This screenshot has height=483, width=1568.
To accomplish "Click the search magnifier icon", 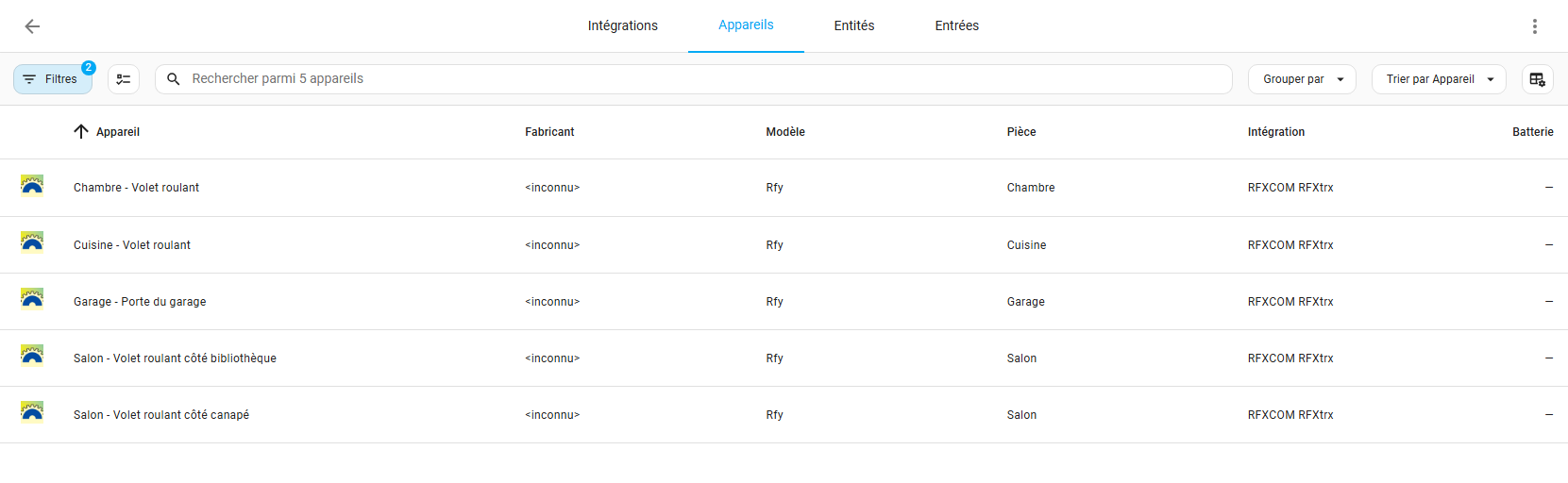I will click(x=174, y=79).
